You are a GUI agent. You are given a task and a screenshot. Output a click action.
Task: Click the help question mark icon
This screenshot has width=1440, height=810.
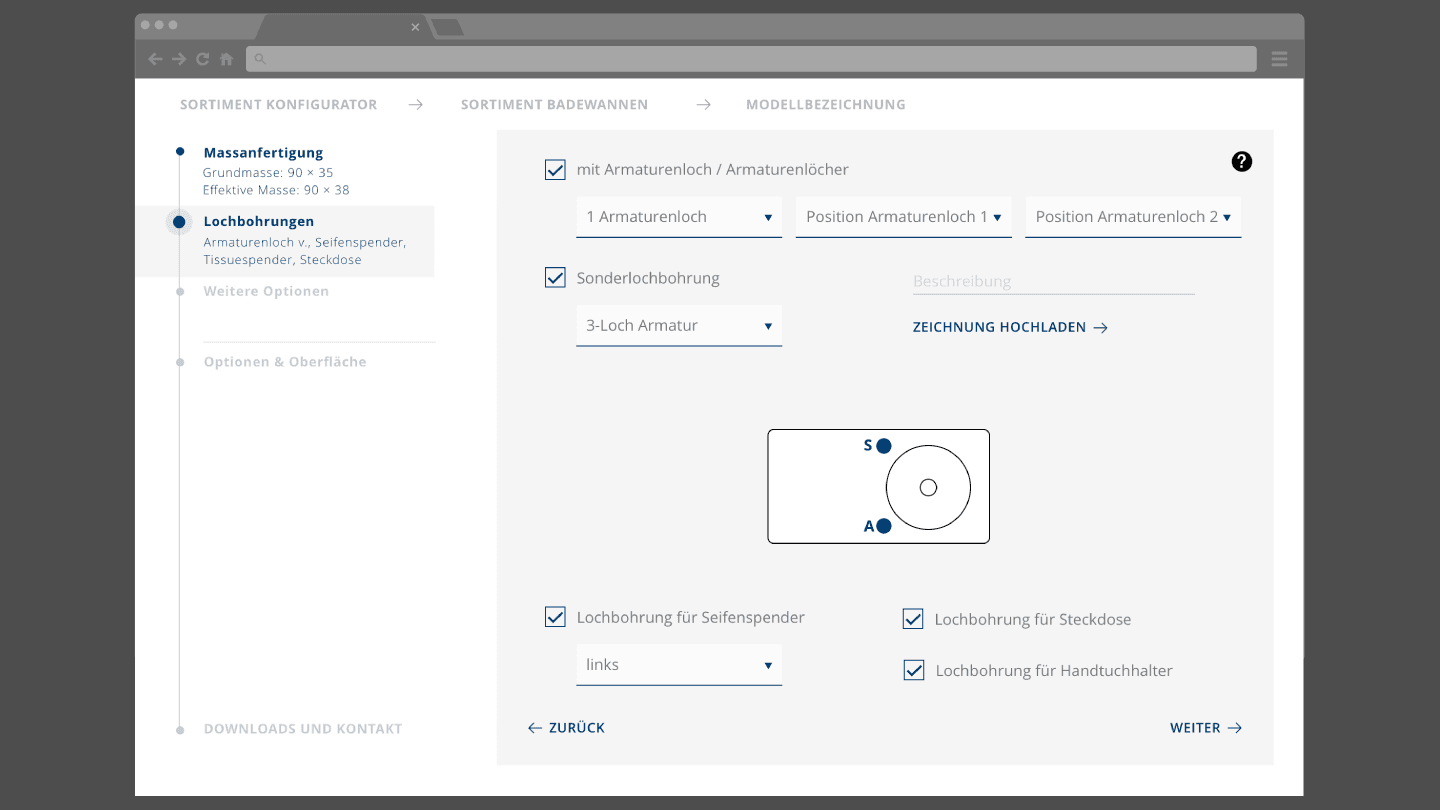point(1241,161)
